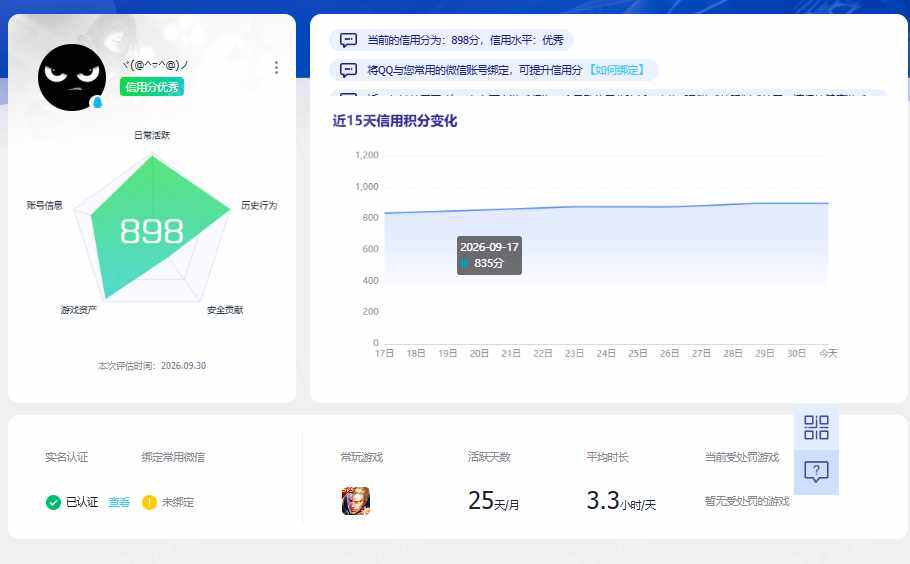Open the QR code icon panel
This screenshot has width=910, height=564.
(816, 428)
